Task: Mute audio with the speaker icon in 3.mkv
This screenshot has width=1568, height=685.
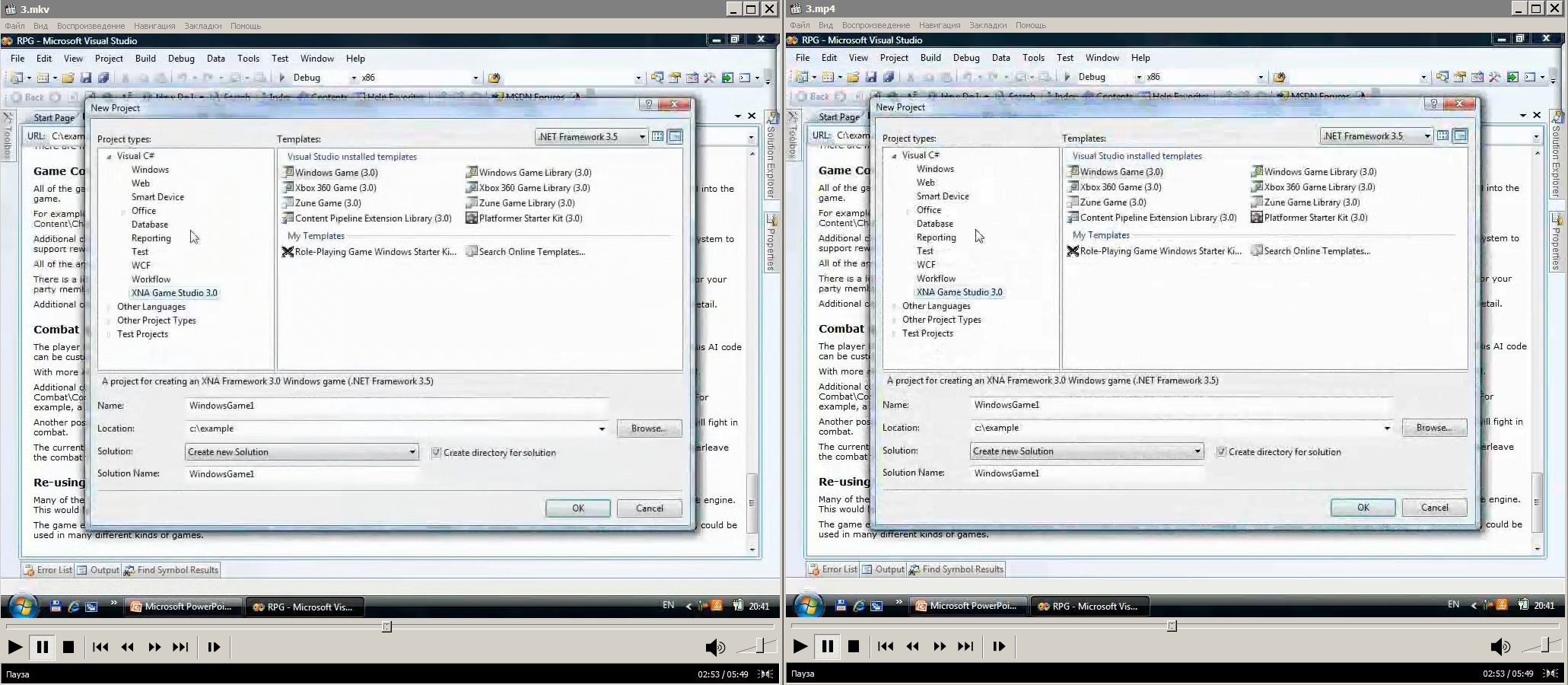Action: click(x=714, y=647)
